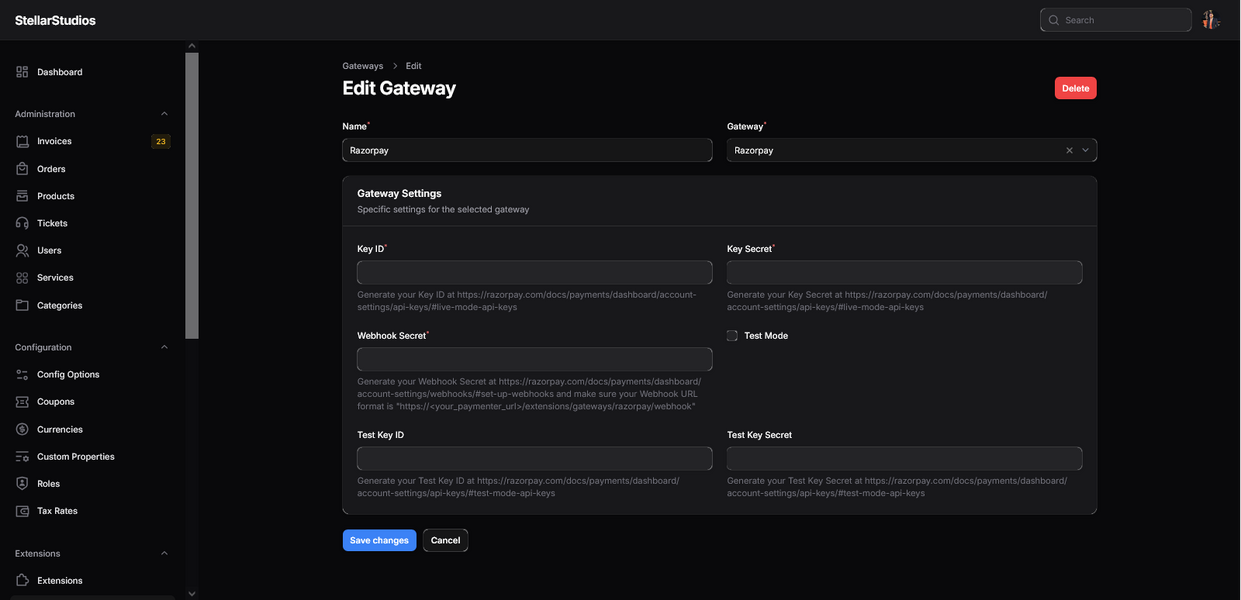Viewport: 1241px width, 600px height.
Task: Open the Gateway dropdown chevron
Action: 1086,150
